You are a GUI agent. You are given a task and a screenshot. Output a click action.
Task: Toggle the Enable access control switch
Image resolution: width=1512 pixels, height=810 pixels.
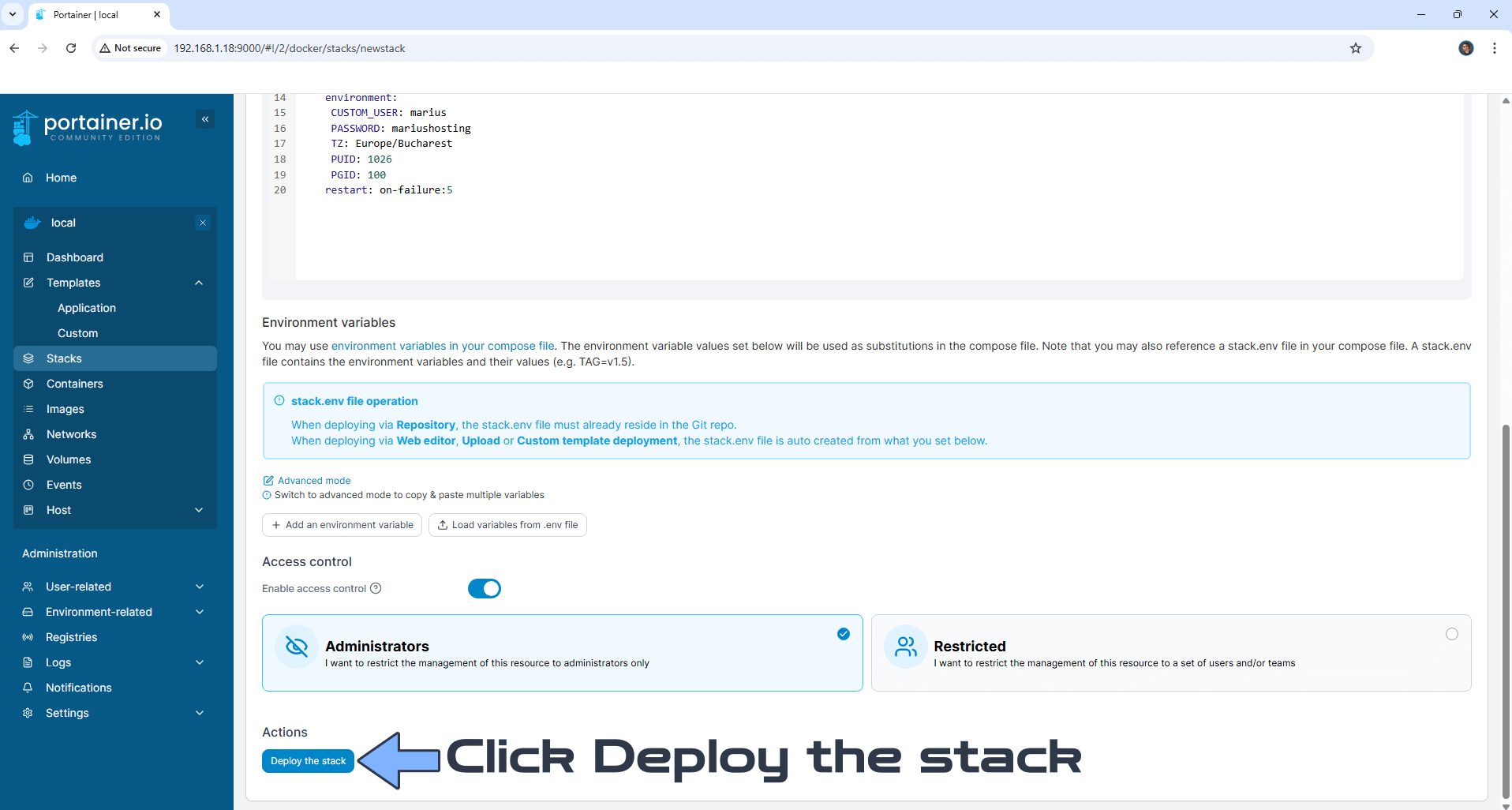(x=485, y=588)
